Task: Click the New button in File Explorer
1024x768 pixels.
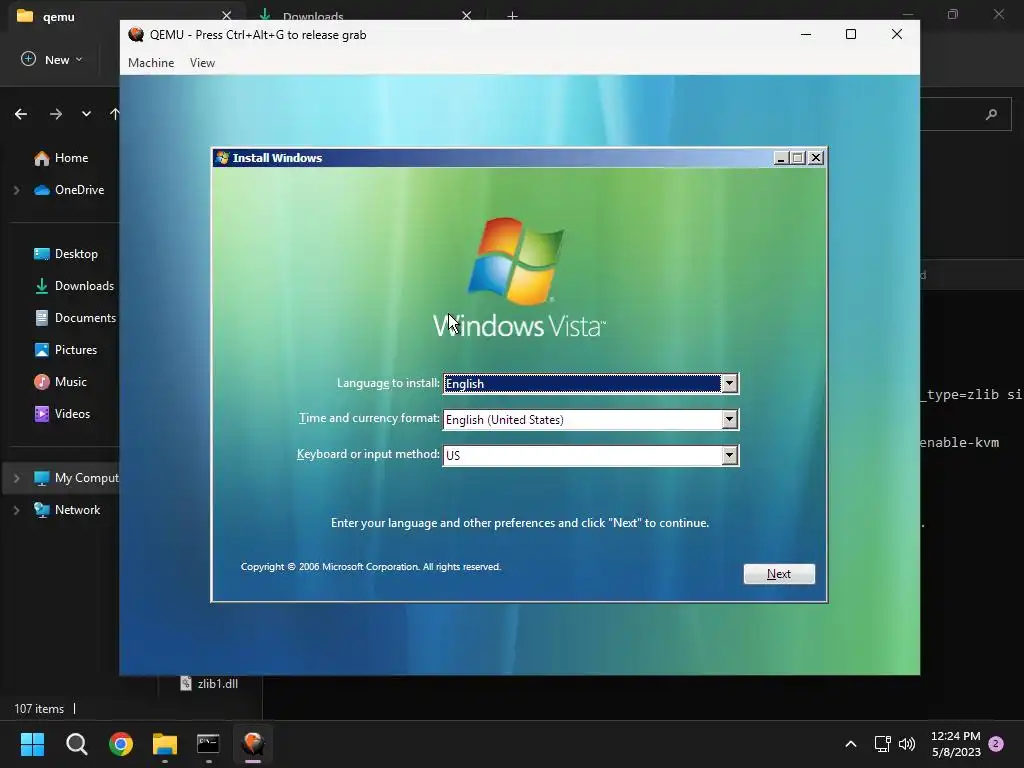Action: [x=52, y=59]
